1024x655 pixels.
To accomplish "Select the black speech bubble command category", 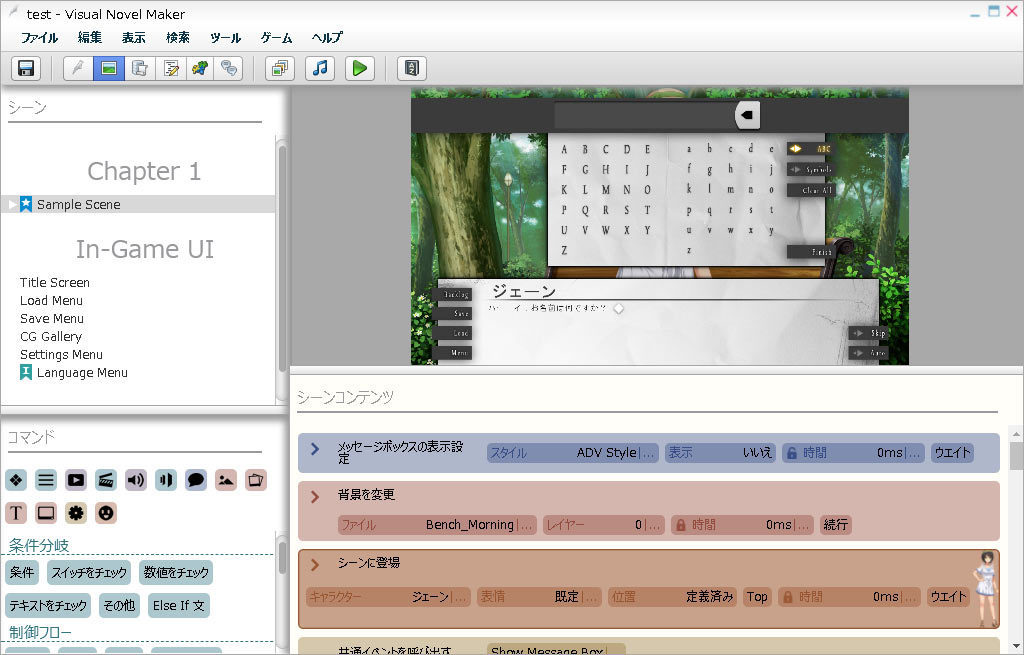I will coord(196,480).
